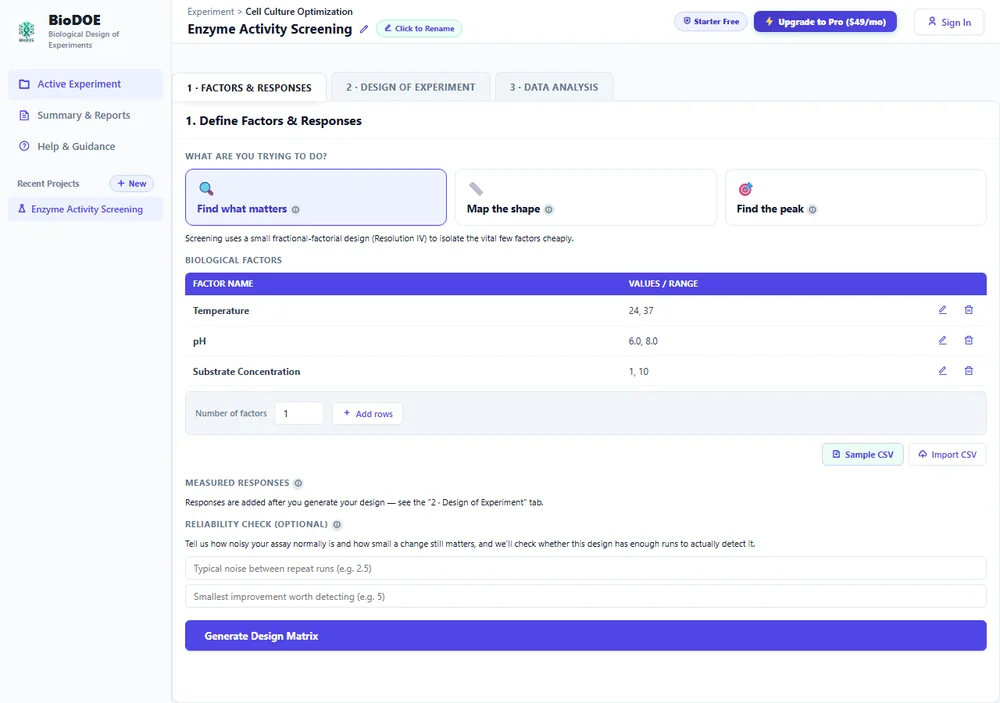
Task: Delete the Substrate Concentration row
Action: click(968, 371)
